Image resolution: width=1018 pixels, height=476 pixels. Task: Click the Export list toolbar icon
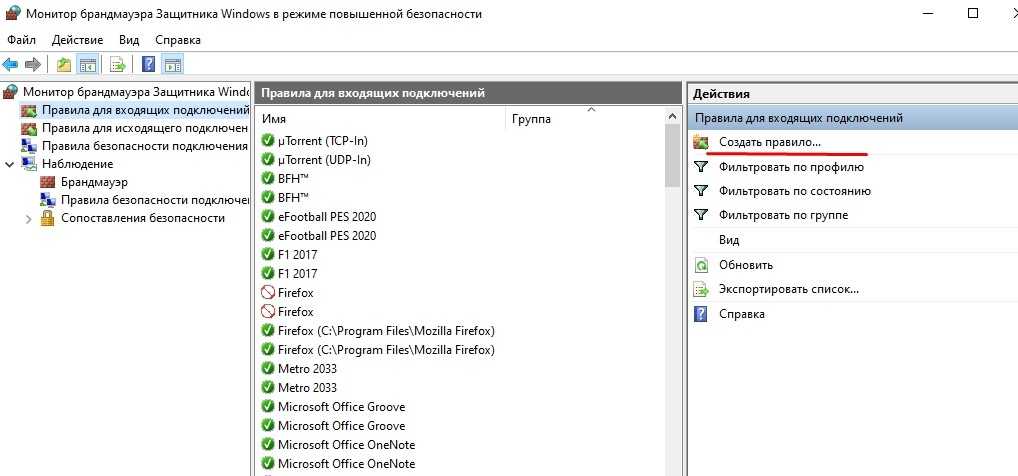coord(118,65)
